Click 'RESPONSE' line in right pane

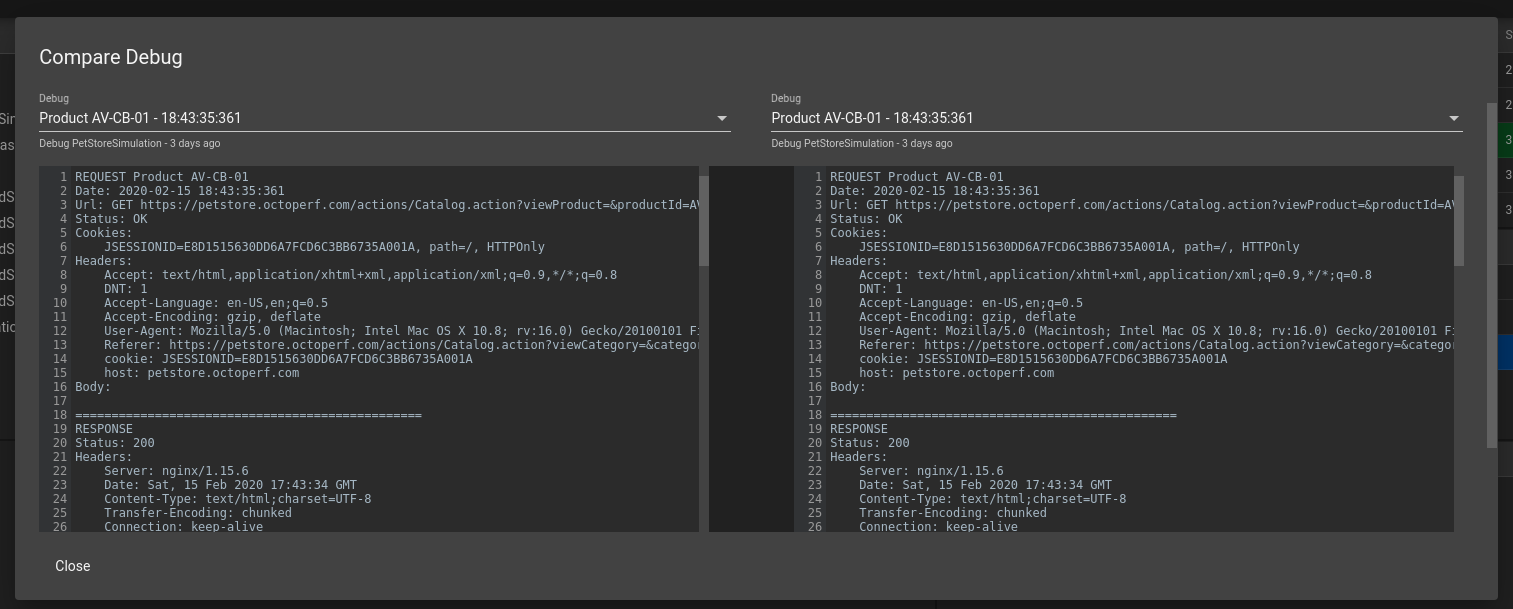[859, 429]
